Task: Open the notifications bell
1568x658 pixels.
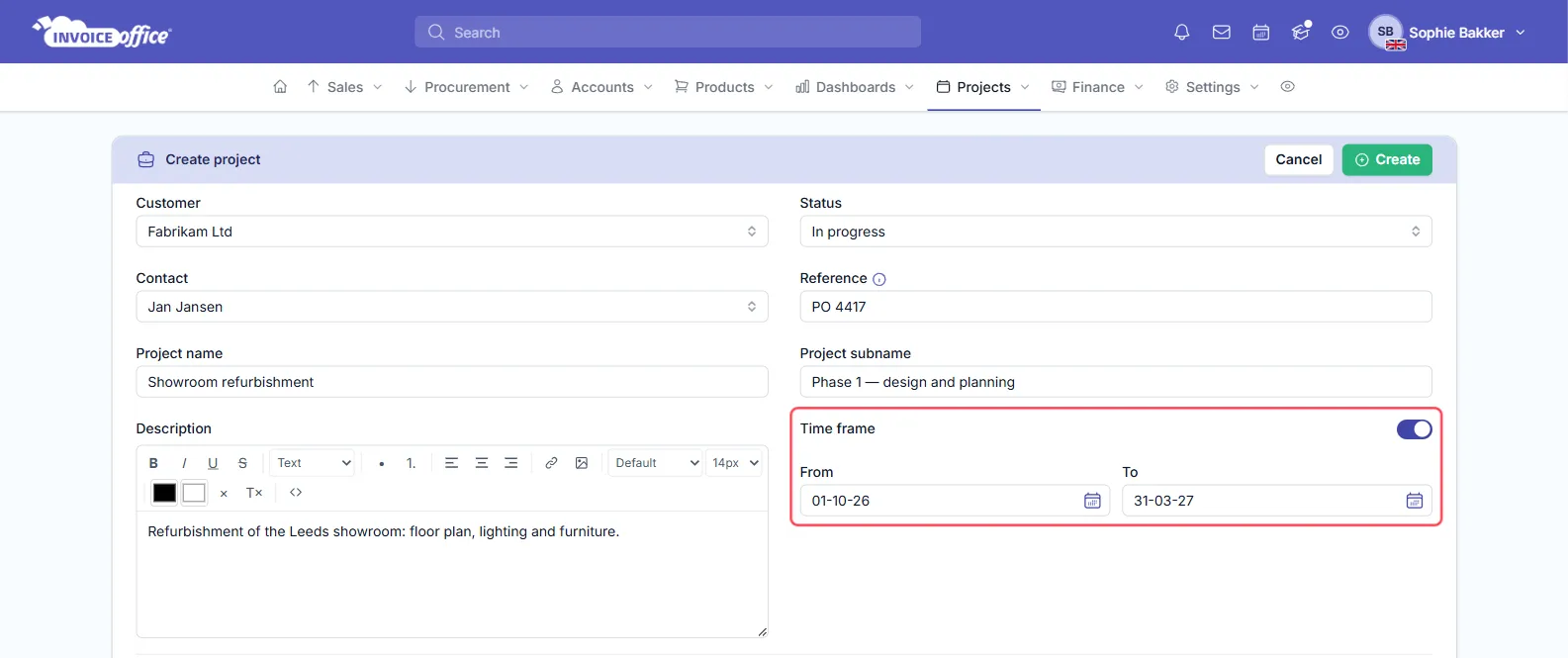Action: pos(1181,33)
